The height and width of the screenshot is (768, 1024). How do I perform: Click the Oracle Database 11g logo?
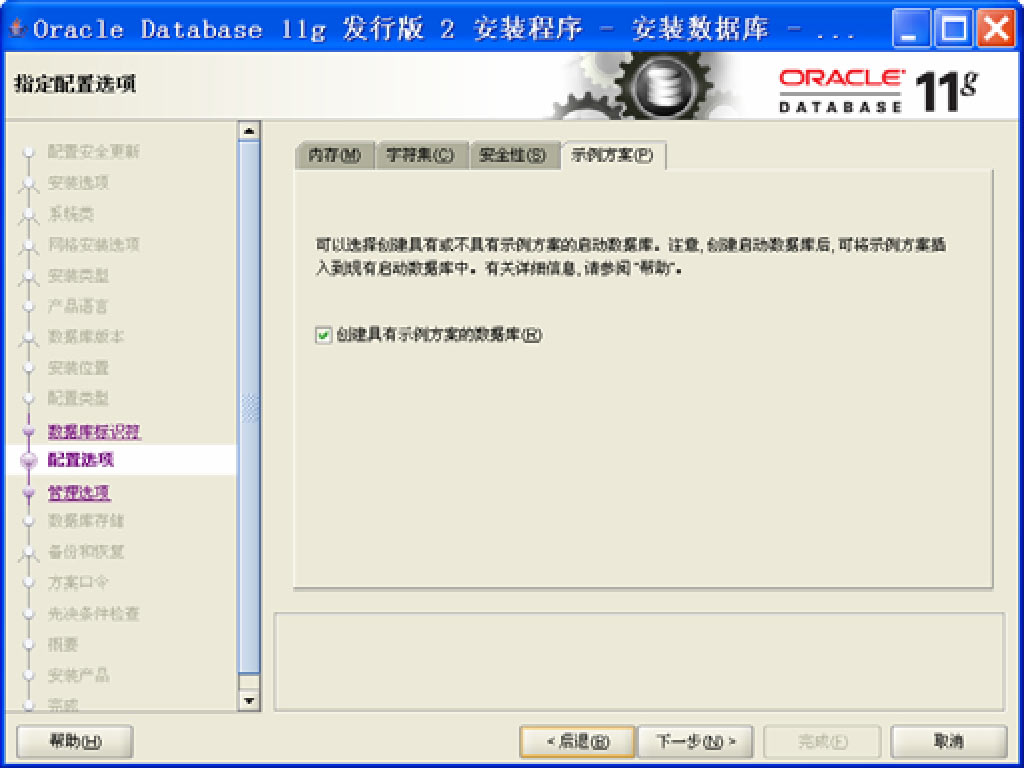coord(878,91)
